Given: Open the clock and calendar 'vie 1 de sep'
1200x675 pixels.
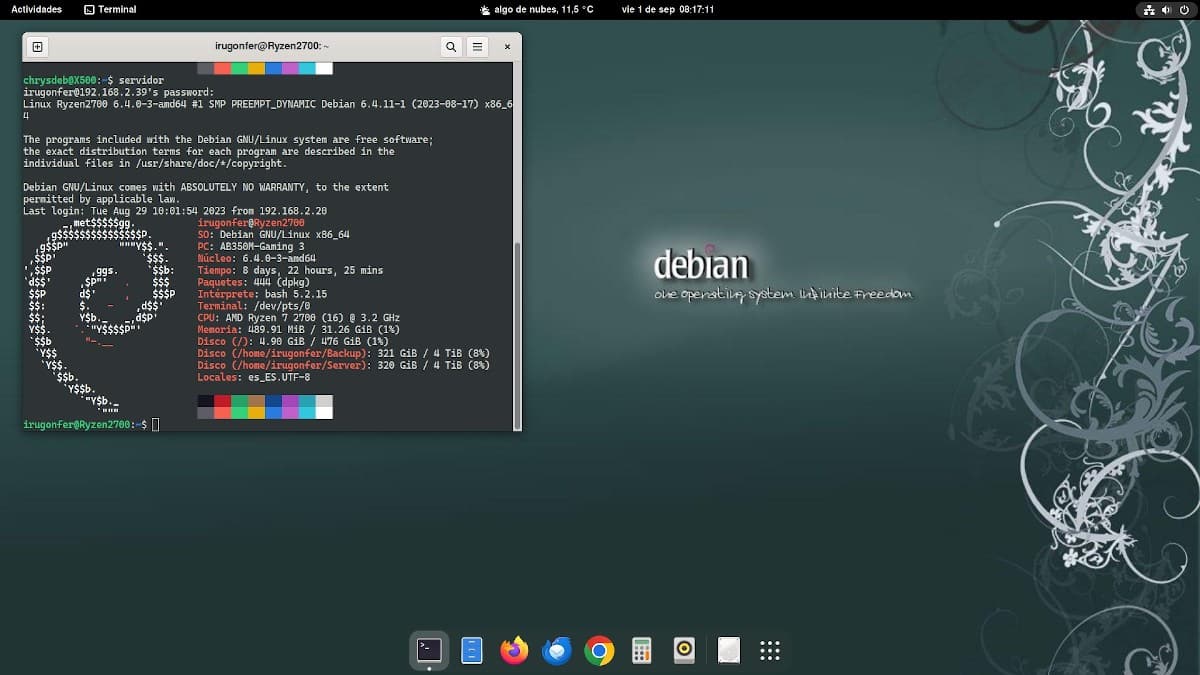Looking at the screenshot, I should pyautogui.click(x=670, y=9).
